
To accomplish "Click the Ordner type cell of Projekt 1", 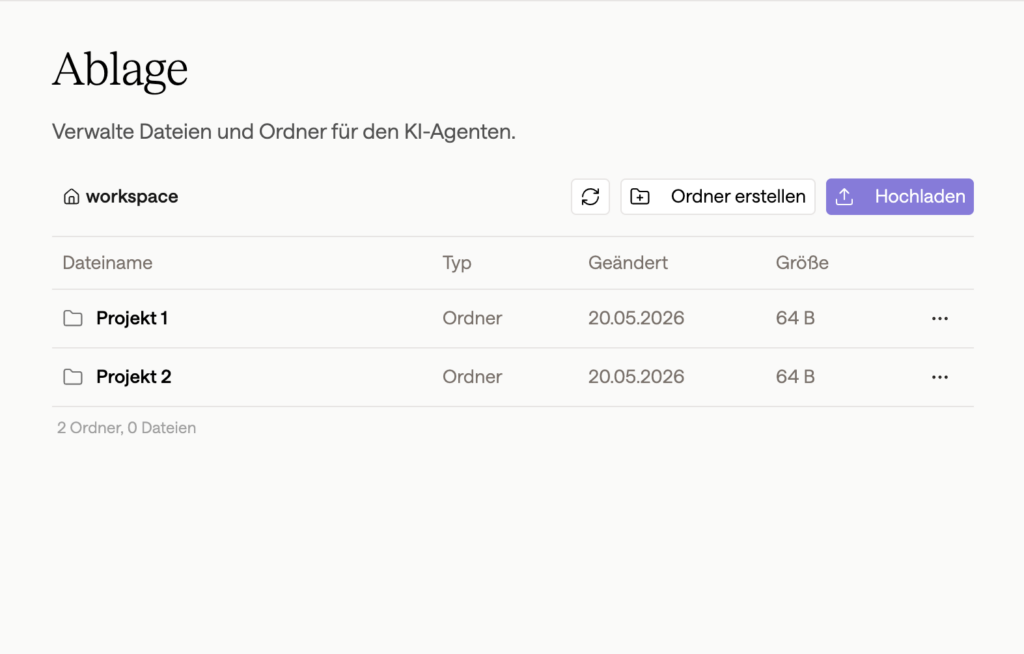I will tap(472, 318).
